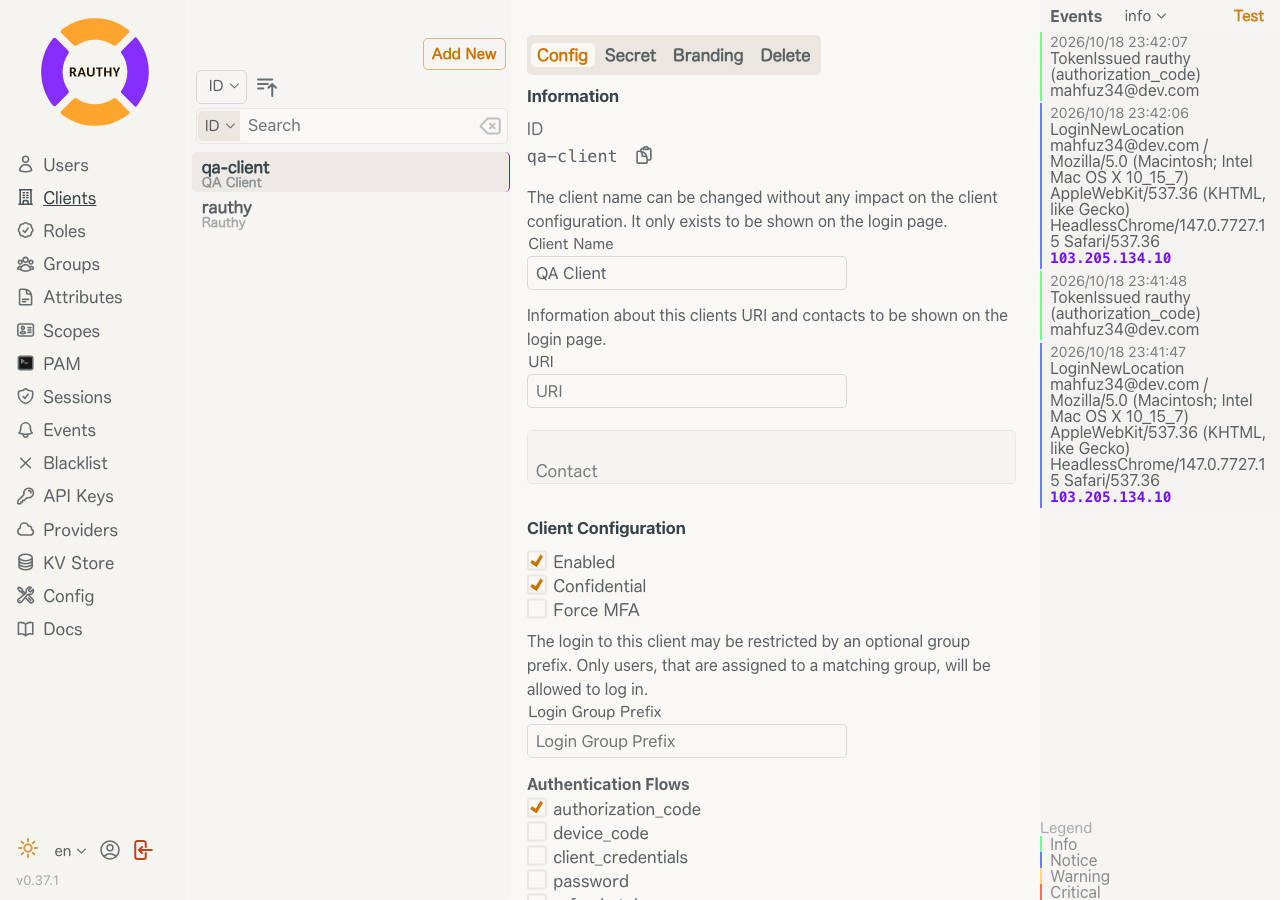The height and width of the screenshot is (900, 1280).
Task: Click the Rauthy logo
Action: pyautogui.click(x=95, y=72)
